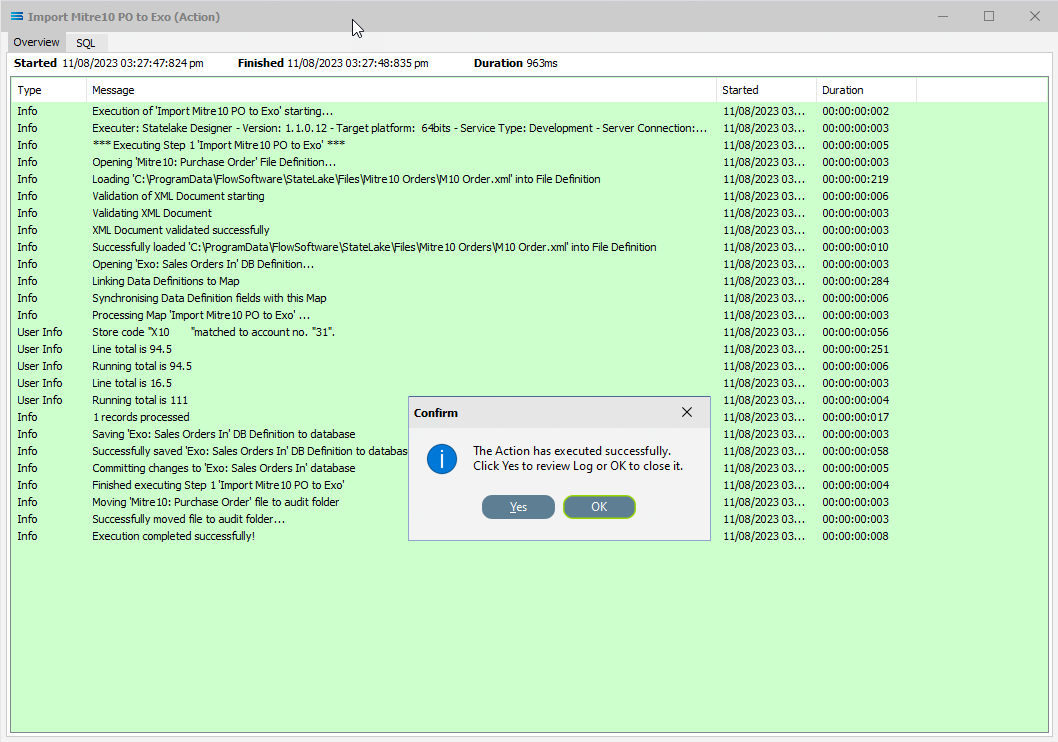Viewport: 1058px width, 742px height.
Task: Click the Duration 963ms label
Action: coord(516,63)
